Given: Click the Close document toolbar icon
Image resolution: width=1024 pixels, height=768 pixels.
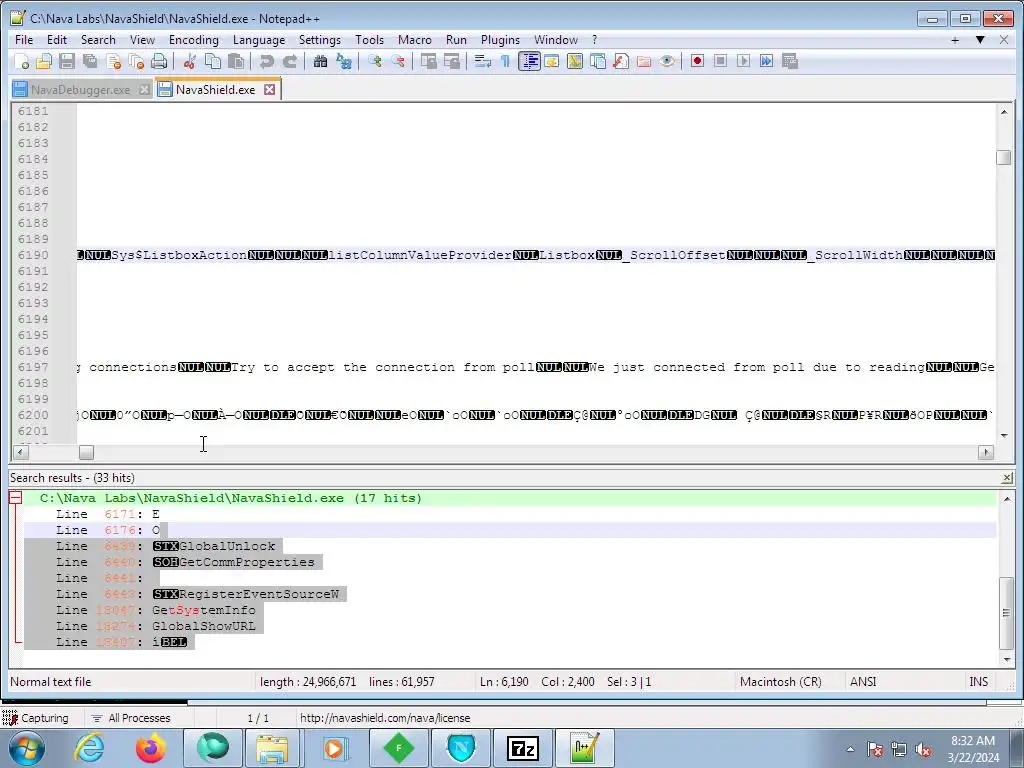Looking at the screenshot, I should 113,61.
